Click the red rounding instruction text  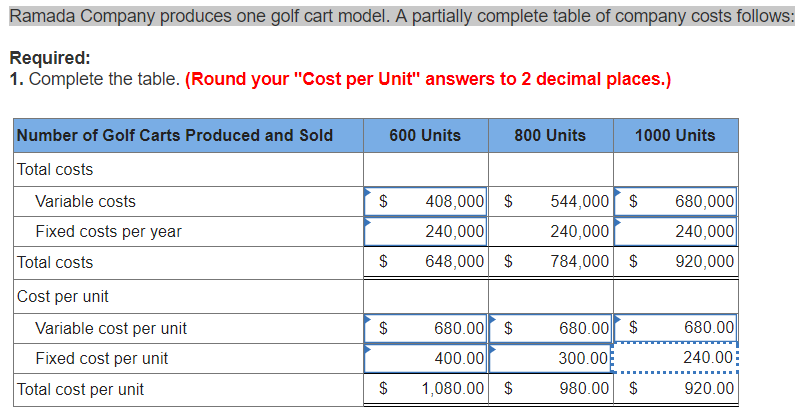click(x=428, y=79)
